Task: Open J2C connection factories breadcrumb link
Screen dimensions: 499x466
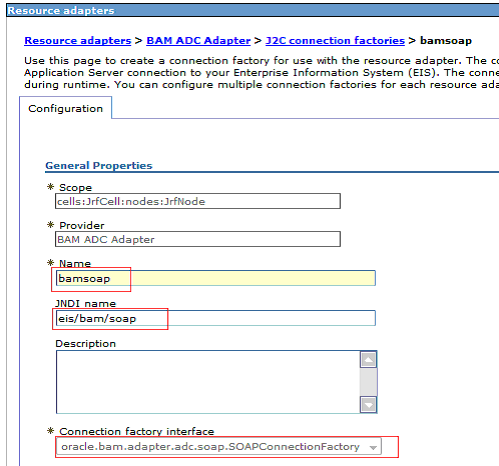Action: coord(335,41)
